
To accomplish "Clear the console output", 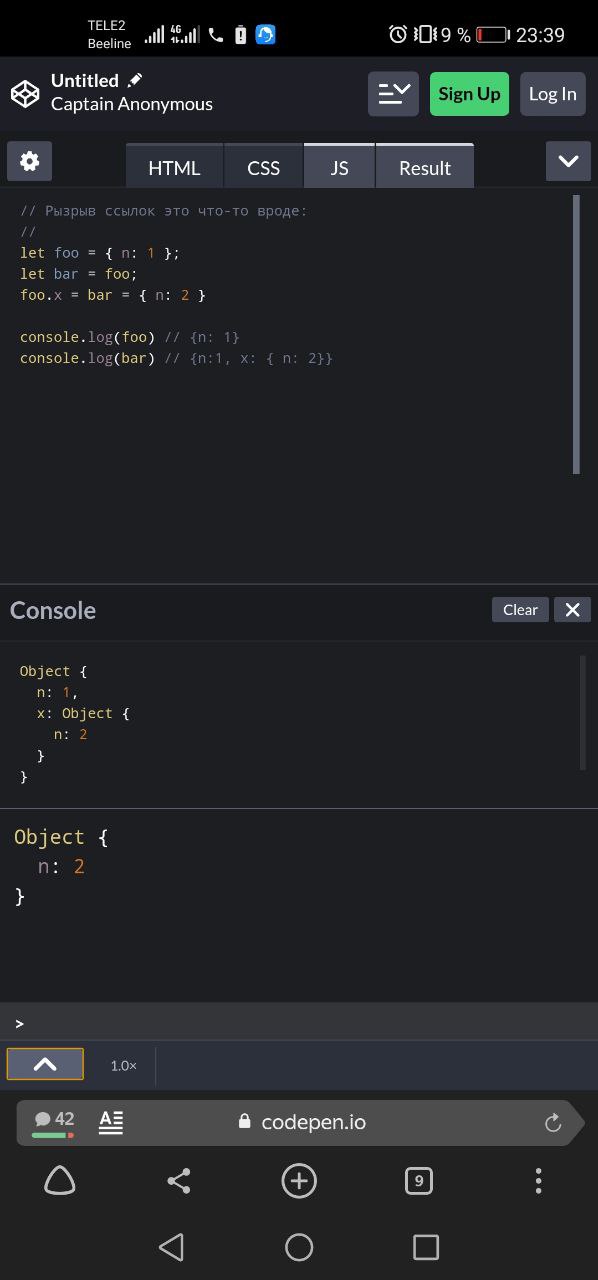I will (x=520, y=610).
